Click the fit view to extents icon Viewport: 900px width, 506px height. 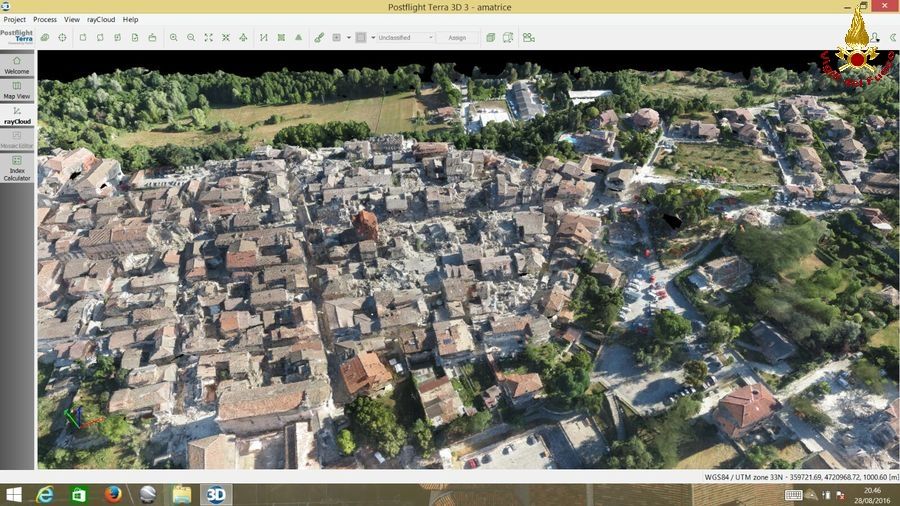click(x=209, y=38)
